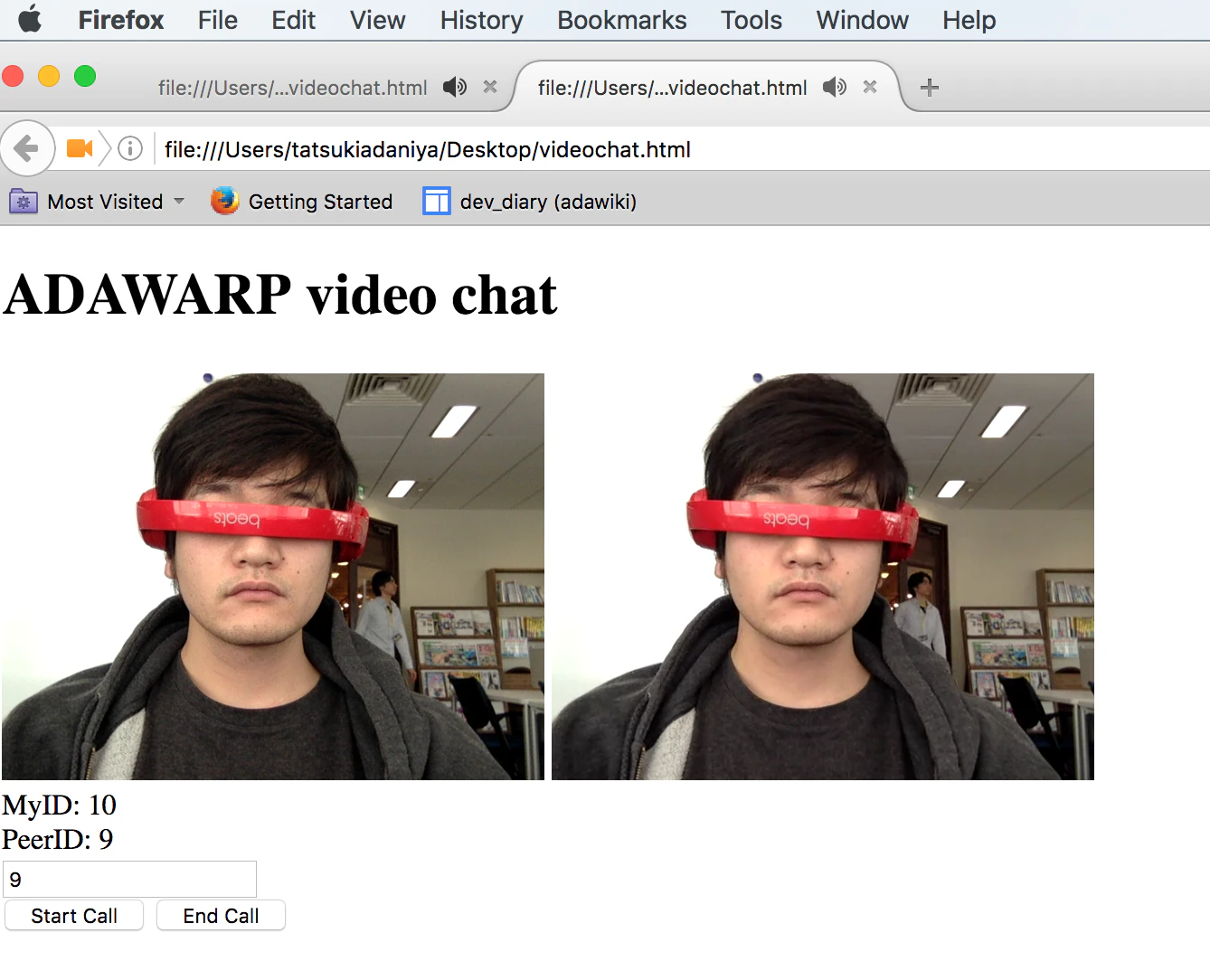Switch to the first videochat.html tab

coord(293,88)
